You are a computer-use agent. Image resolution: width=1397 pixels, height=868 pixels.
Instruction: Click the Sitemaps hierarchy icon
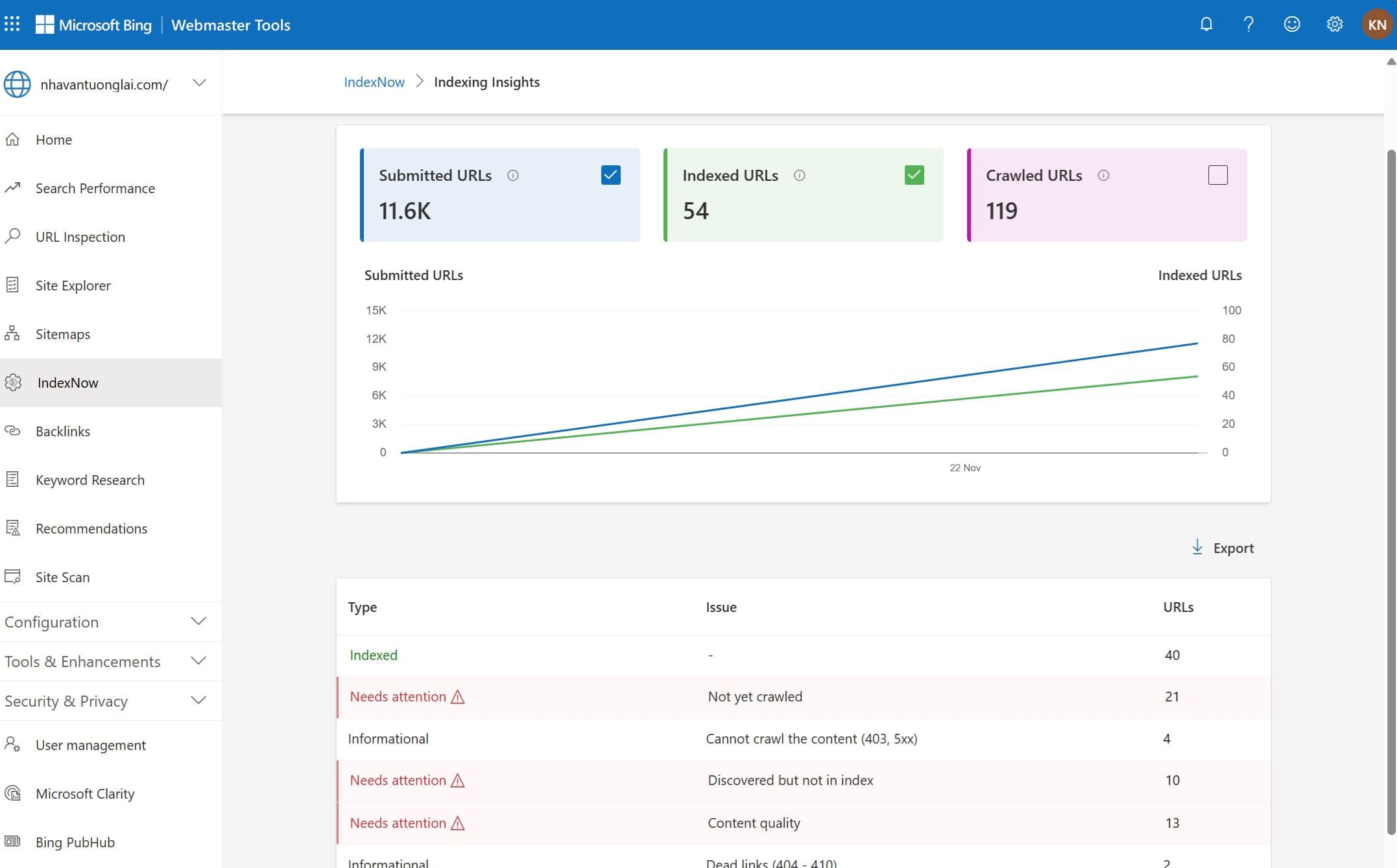click(x=12, y=333)
